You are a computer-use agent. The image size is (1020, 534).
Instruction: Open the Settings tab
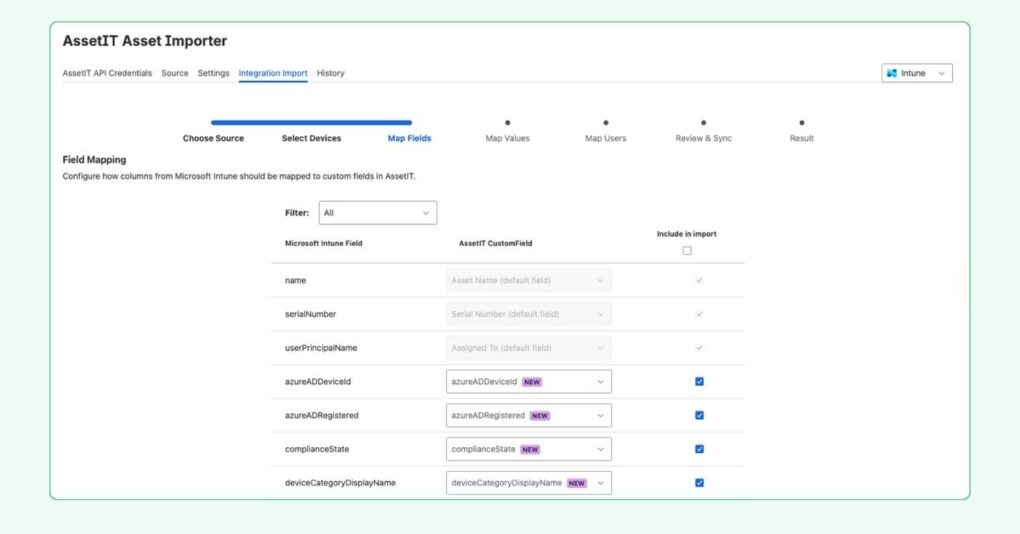213,73
